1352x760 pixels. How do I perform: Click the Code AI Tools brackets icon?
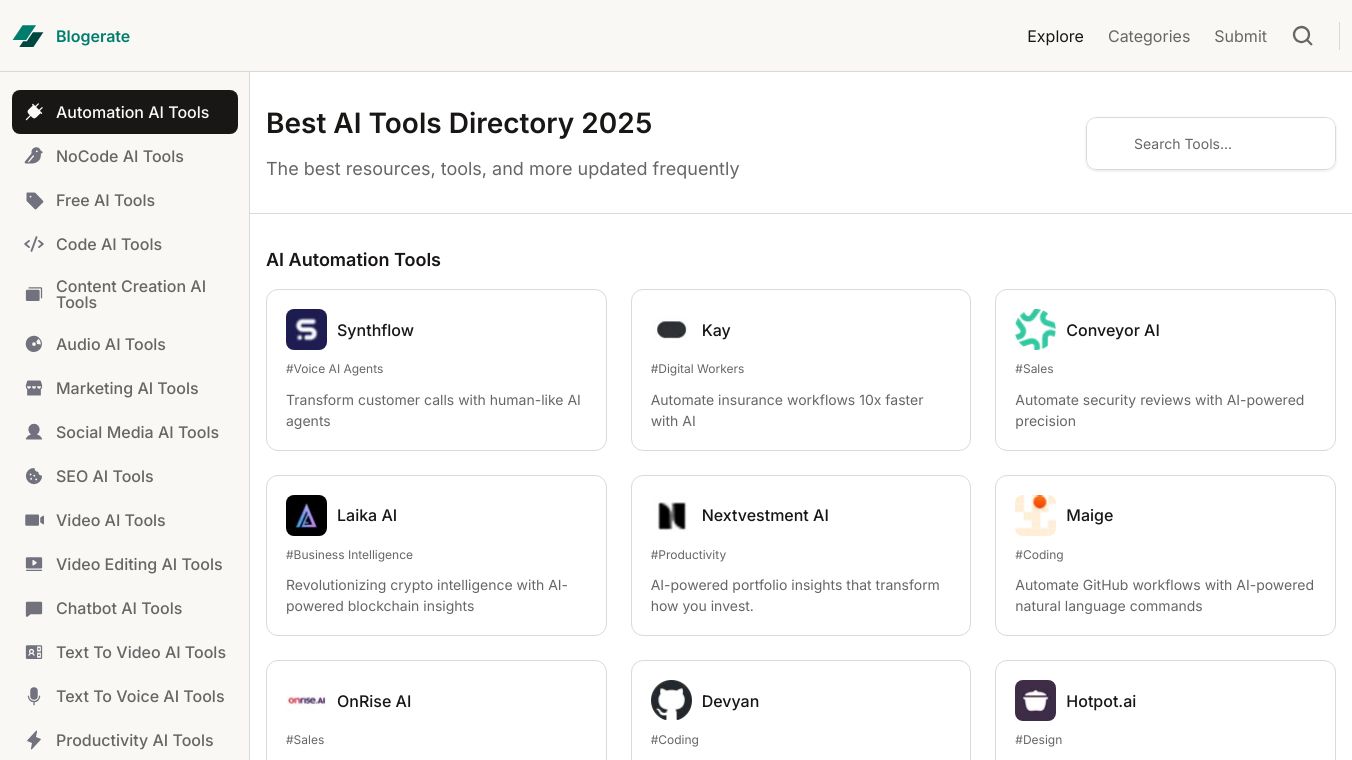(34, 244)
